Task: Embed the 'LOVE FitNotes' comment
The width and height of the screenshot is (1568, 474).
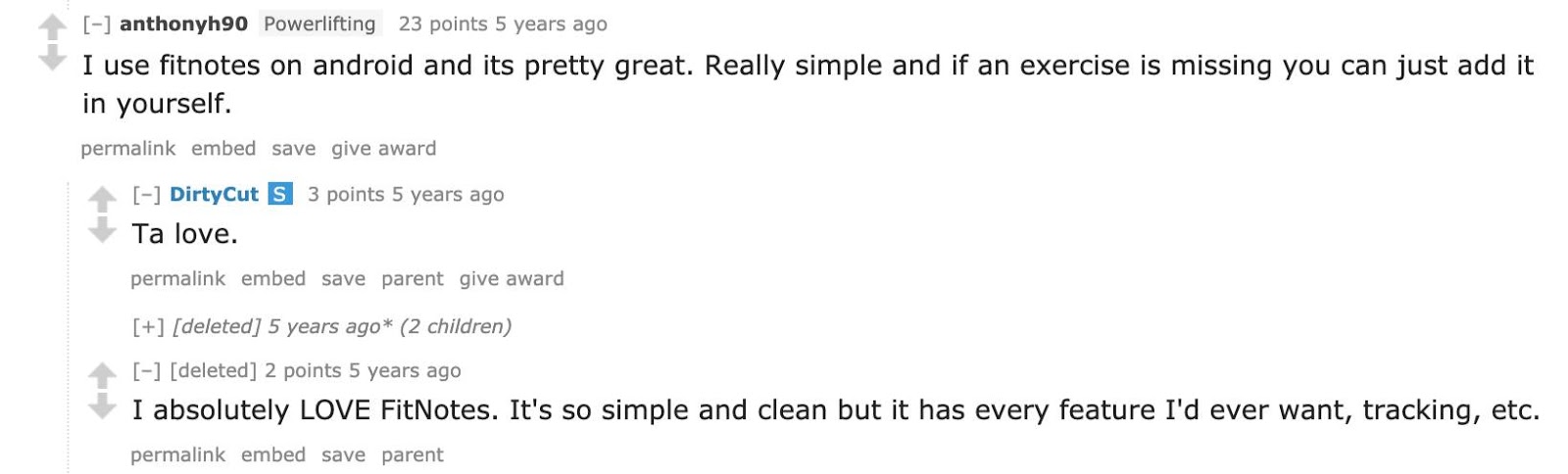Action: pyautogui.click(x=273, y=454)
